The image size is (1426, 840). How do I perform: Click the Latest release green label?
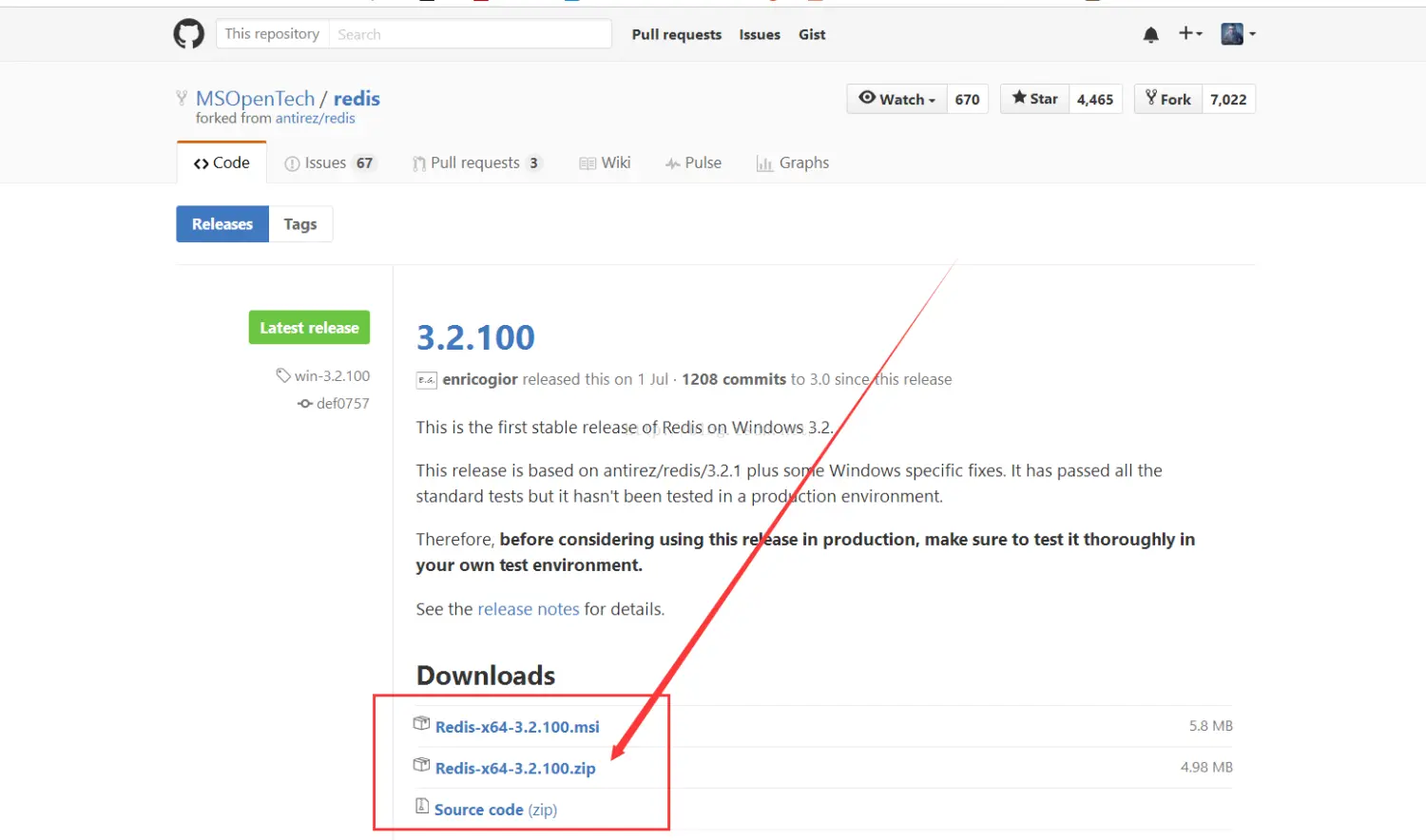click(309, 328)
